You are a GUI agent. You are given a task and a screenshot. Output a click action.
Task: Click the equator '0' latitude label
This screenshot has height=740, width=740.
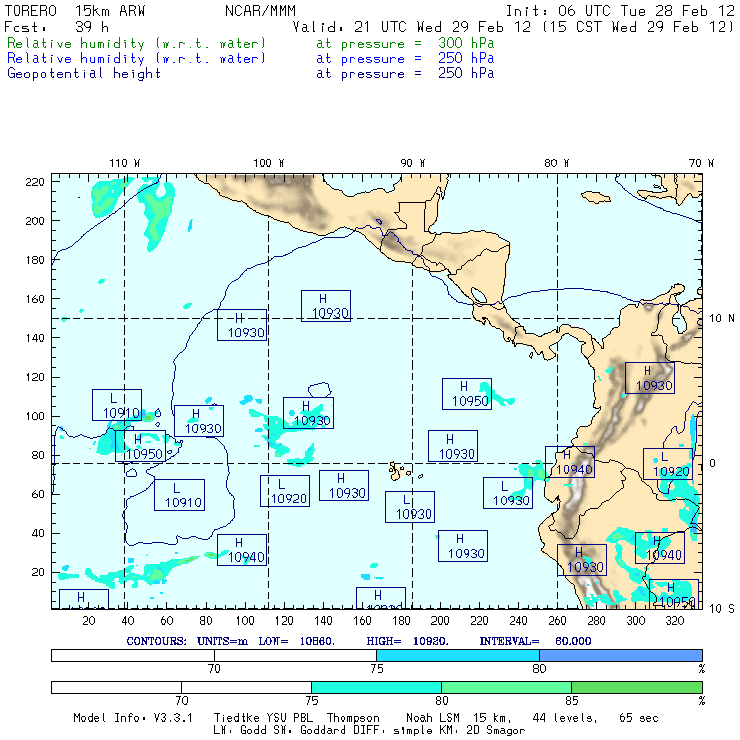tap(712, 463)
